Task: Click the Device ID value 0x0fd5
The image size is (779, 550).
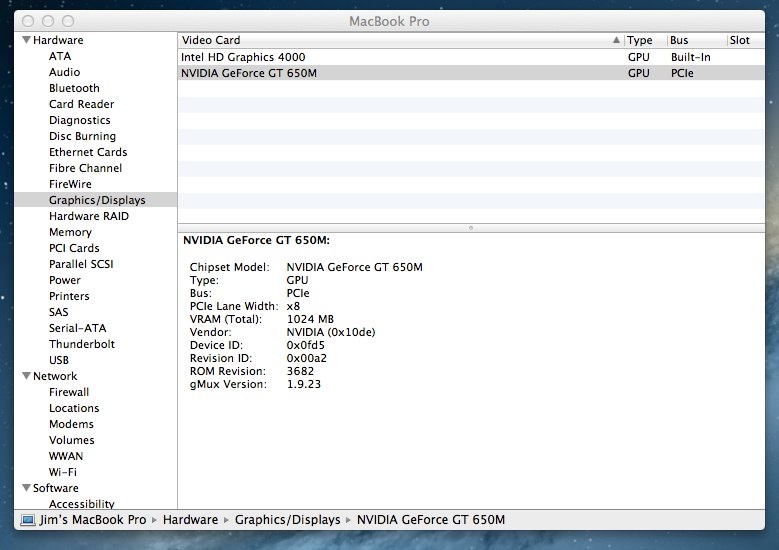Action: click(x=306, y=345)
